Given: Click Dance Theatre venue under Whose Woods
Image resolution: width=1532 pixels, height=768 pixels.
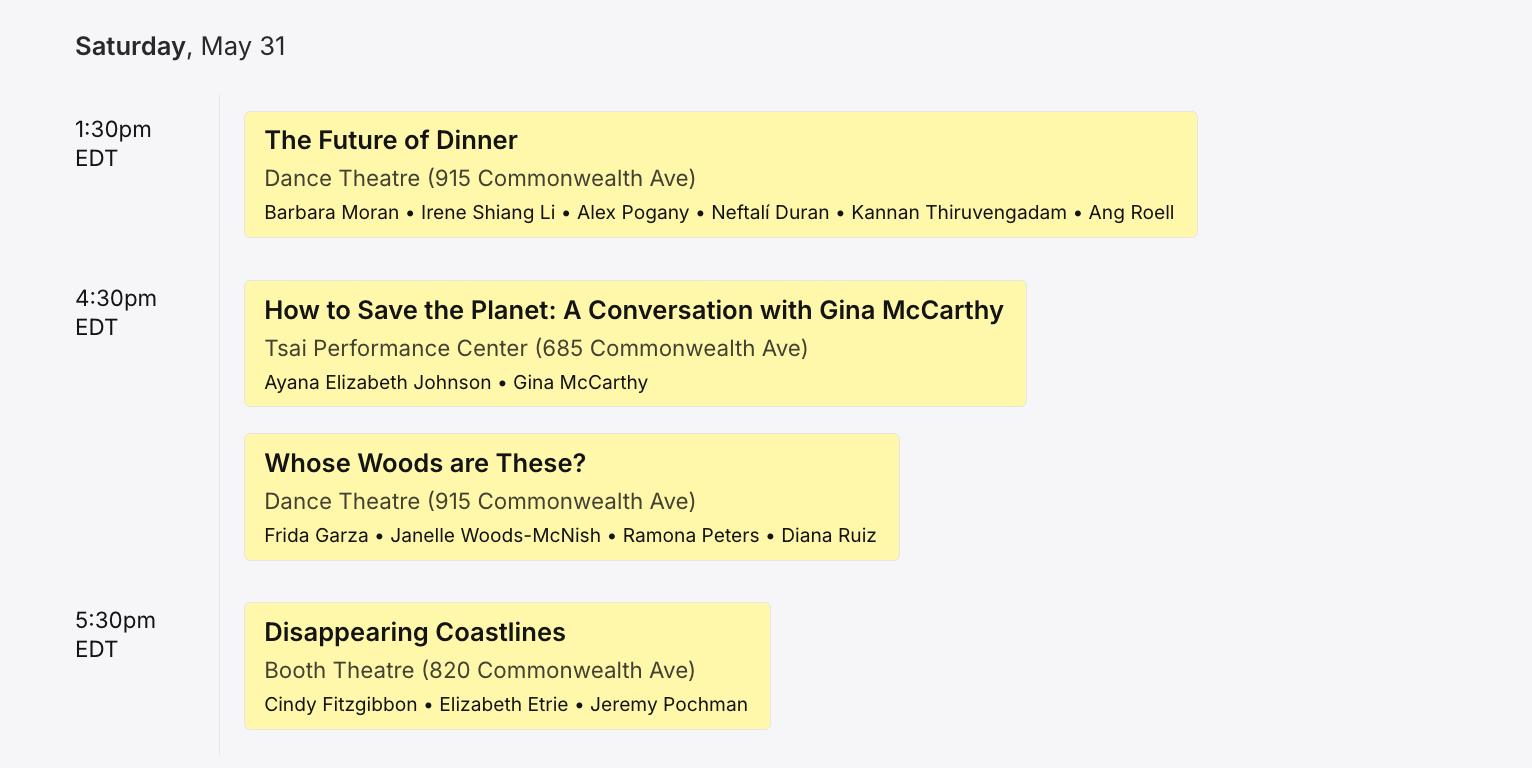Looking at the screenshot, I should (x=479, y=501).
